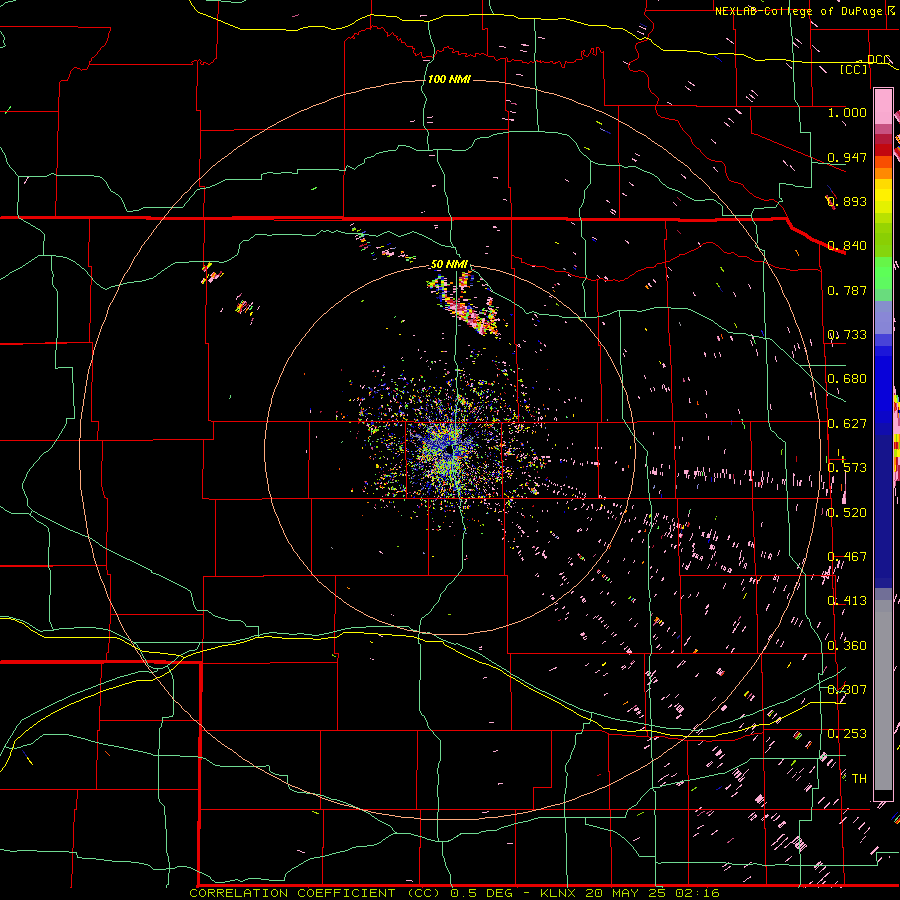900x900 pixels.
Task: Pick the pink top segment of the color bar
Action: [x=883, y=107]
